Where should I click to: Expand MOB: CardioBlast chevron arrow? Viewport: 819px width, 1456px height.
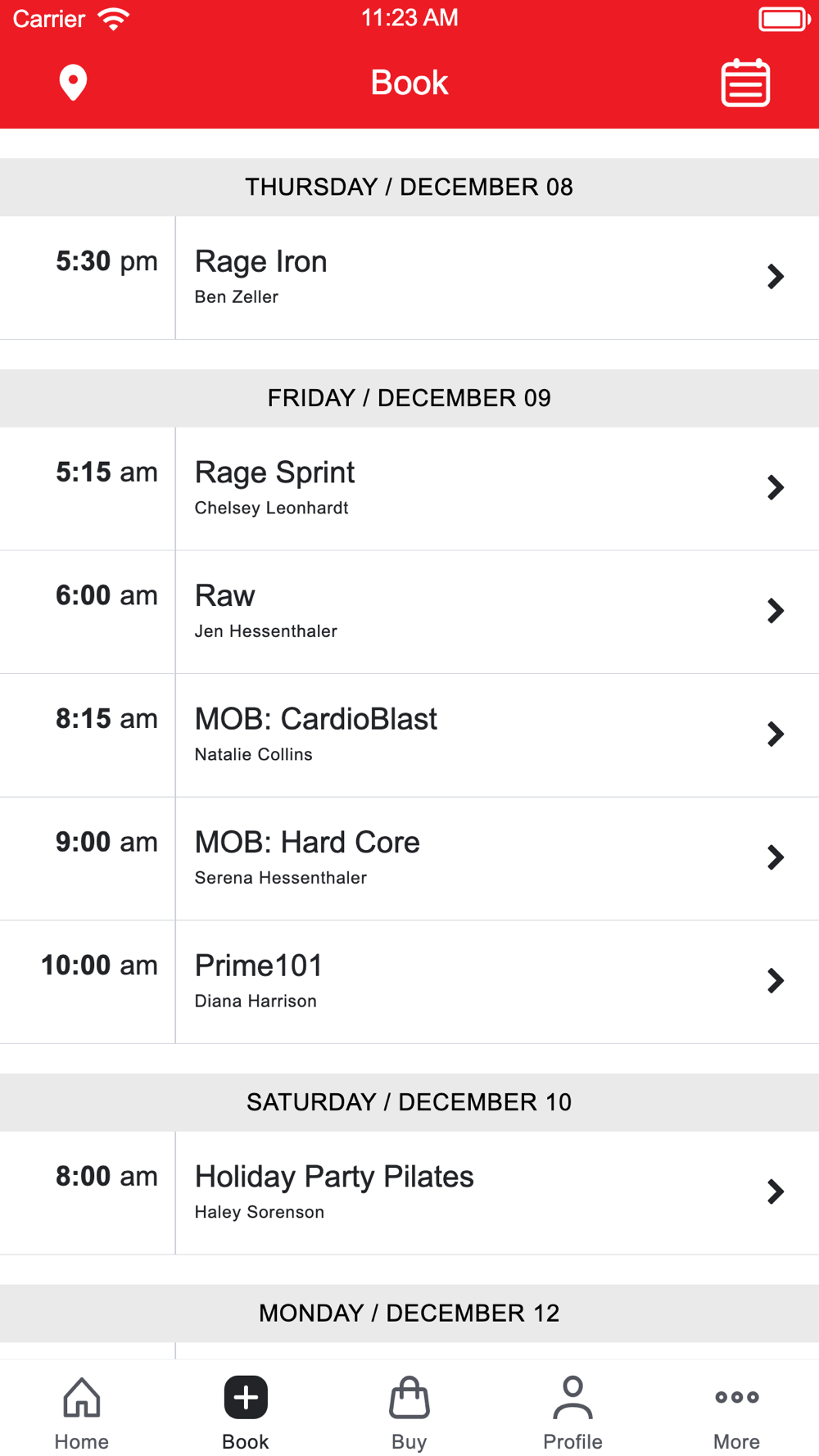[775, 735]
